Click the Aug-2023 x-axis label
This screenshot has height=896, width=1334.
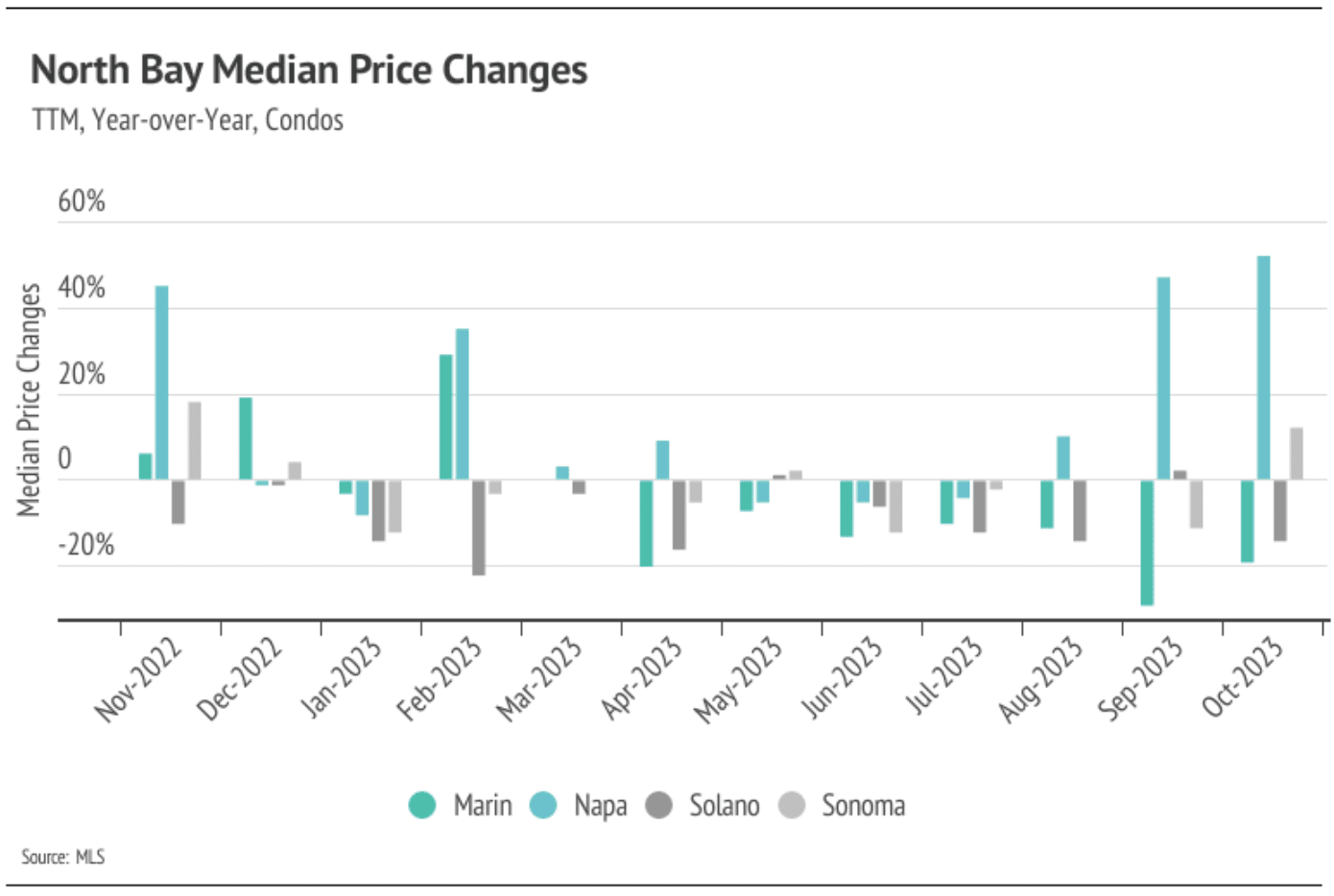pos(1040,678)
